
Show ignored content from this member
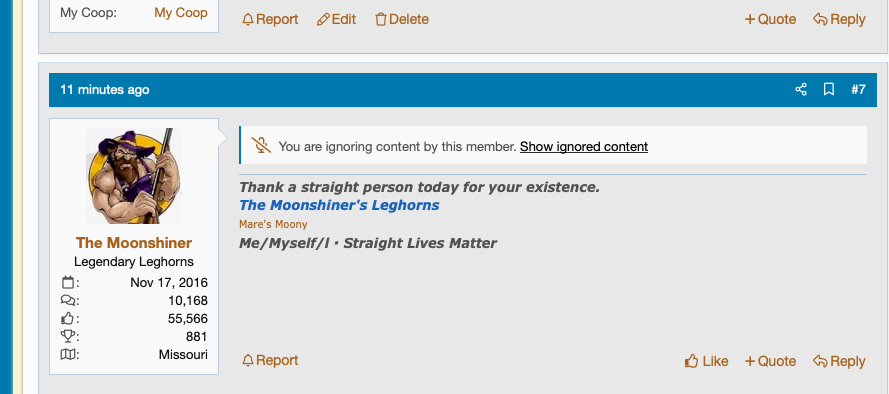tap(583, 147)
